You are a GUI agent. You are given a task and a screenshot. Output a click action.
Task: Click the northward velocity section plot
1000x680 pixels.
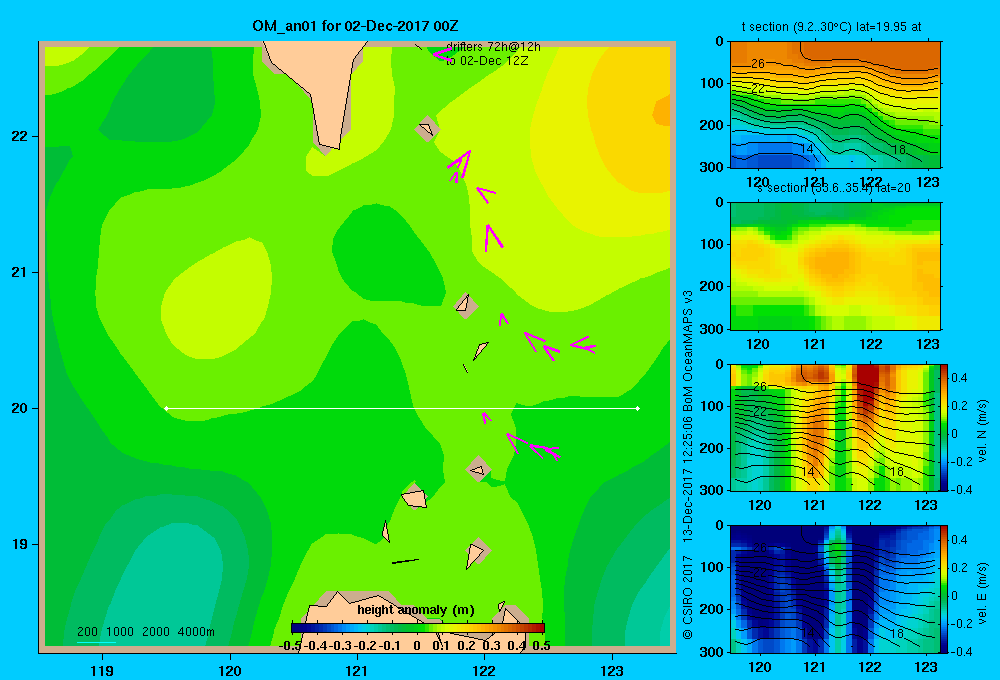pyautogui.click(x=835, y=427)
